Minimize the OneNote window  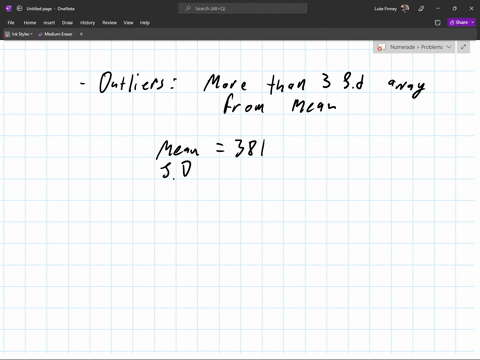(438, 9)
